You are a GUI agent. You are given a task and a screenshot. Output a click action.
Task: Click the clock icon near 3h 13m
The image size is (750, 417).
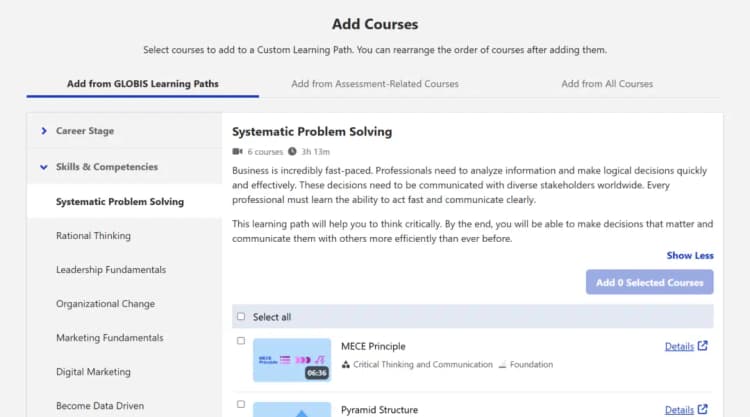tap(292, 152)
